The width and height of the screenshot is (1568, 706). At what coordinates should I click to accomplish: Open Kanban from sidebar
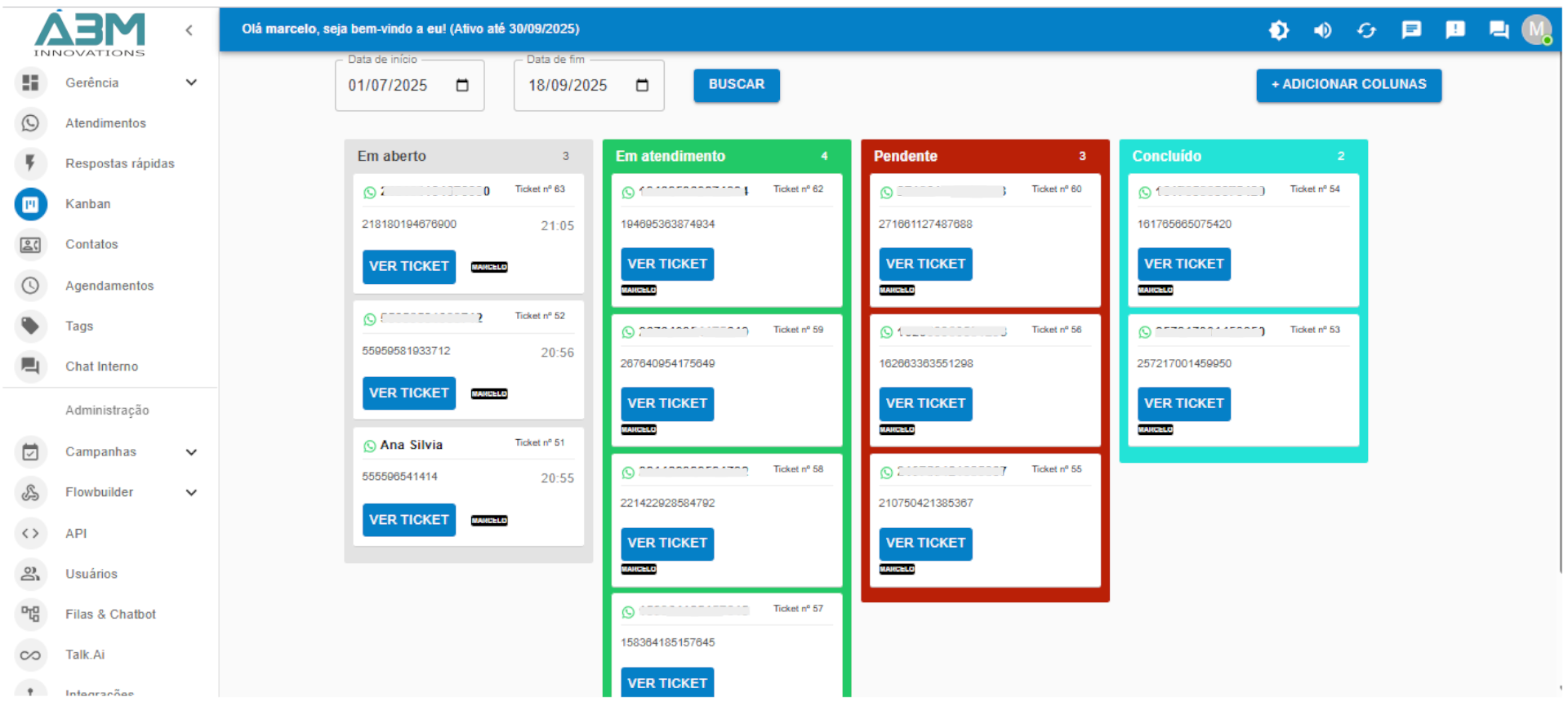[31, 204]
